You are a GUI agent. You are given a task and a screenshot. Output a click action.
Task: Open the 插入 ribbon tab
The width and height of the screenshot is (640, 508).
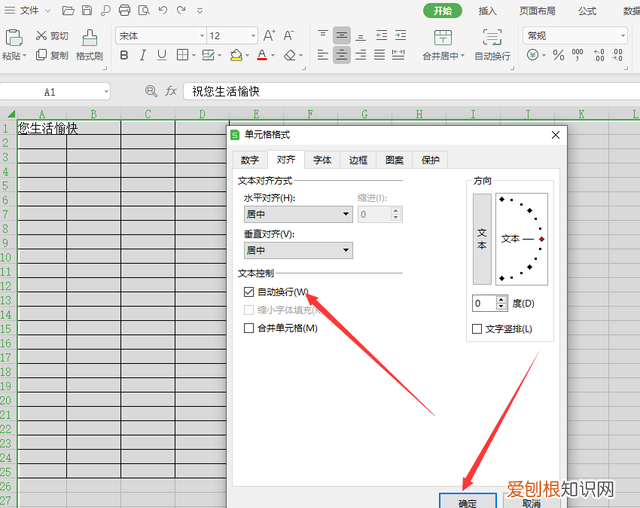[x=487, y=11]
